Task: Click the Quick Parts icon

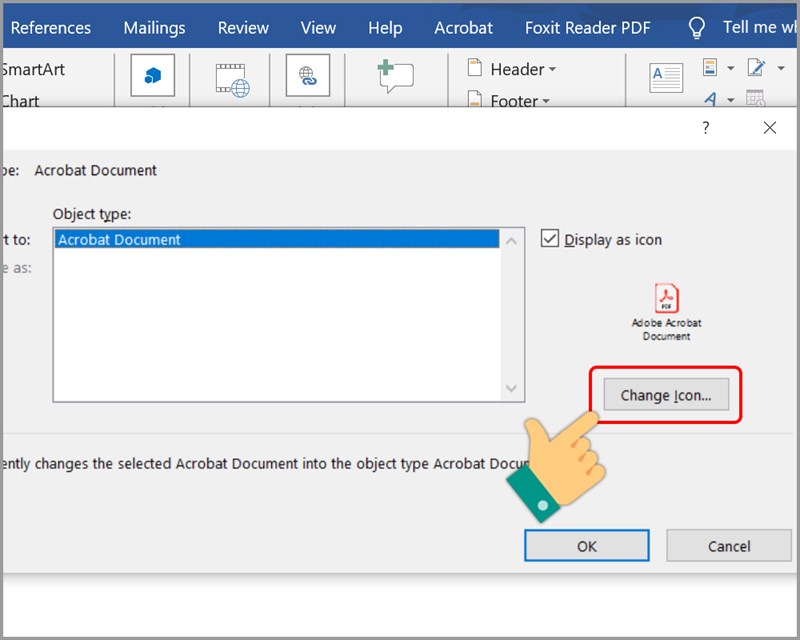Action: (x=711, y=68)
